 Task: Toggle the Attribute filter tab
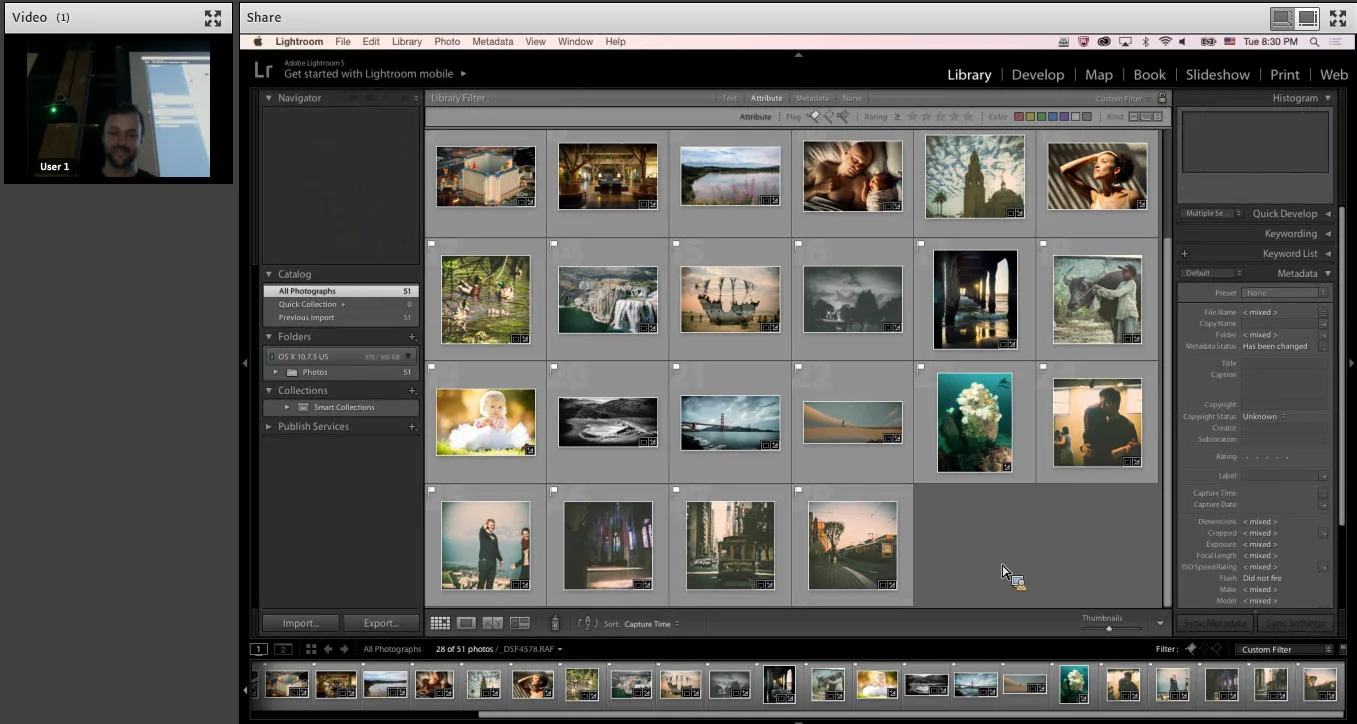[x=766, y=98]
